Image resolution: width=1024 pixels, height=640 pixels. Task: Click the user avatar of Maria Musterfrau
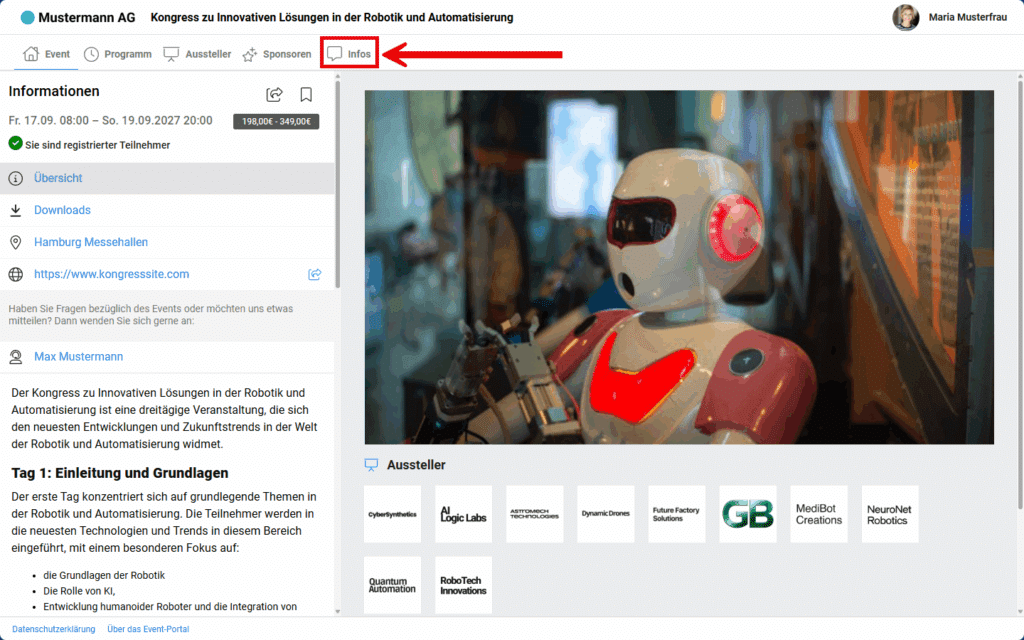click(x=906, y=17)
